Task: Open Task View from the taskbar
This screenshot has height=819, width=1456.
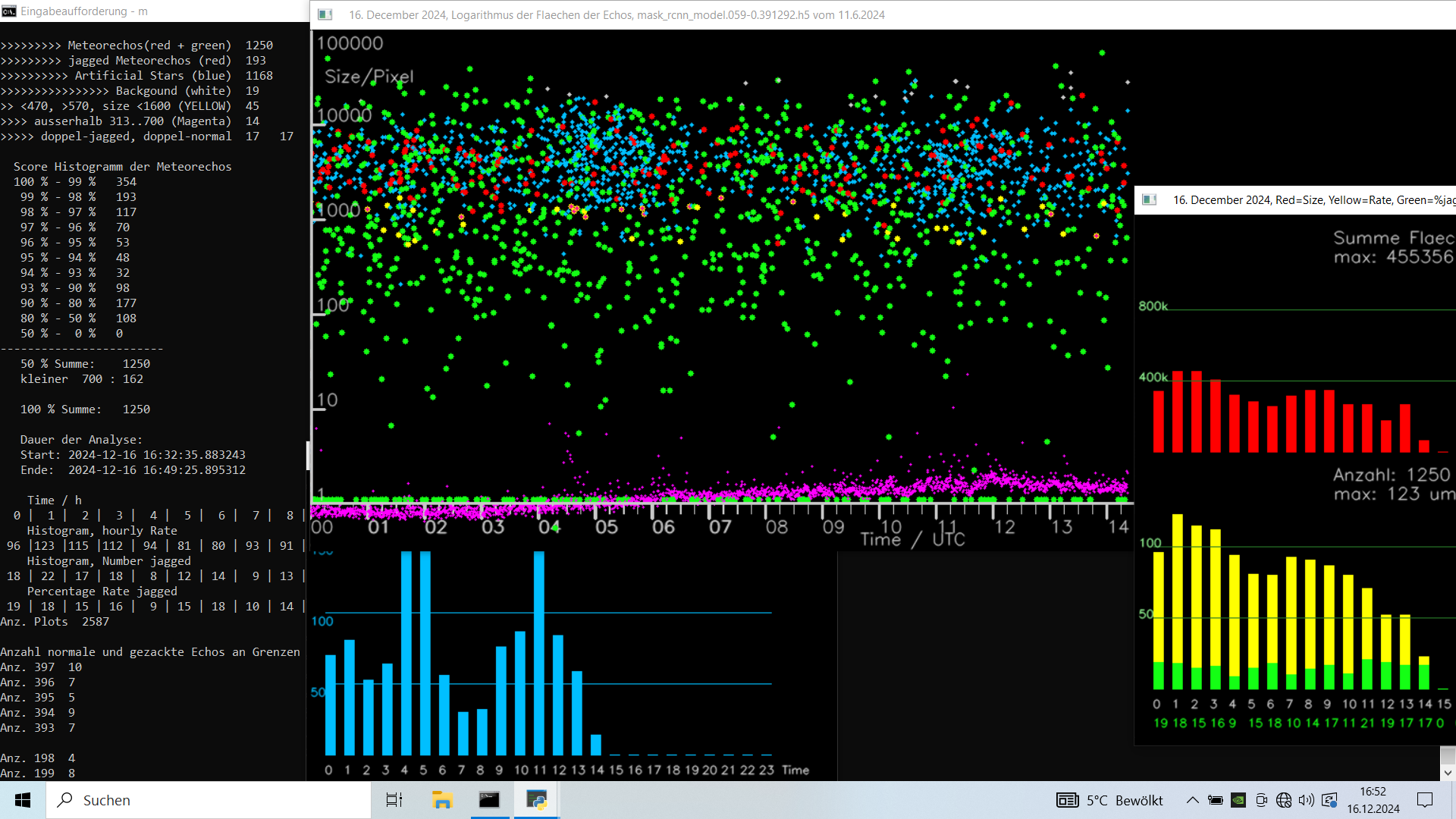Action: click(x=394, y=800)
